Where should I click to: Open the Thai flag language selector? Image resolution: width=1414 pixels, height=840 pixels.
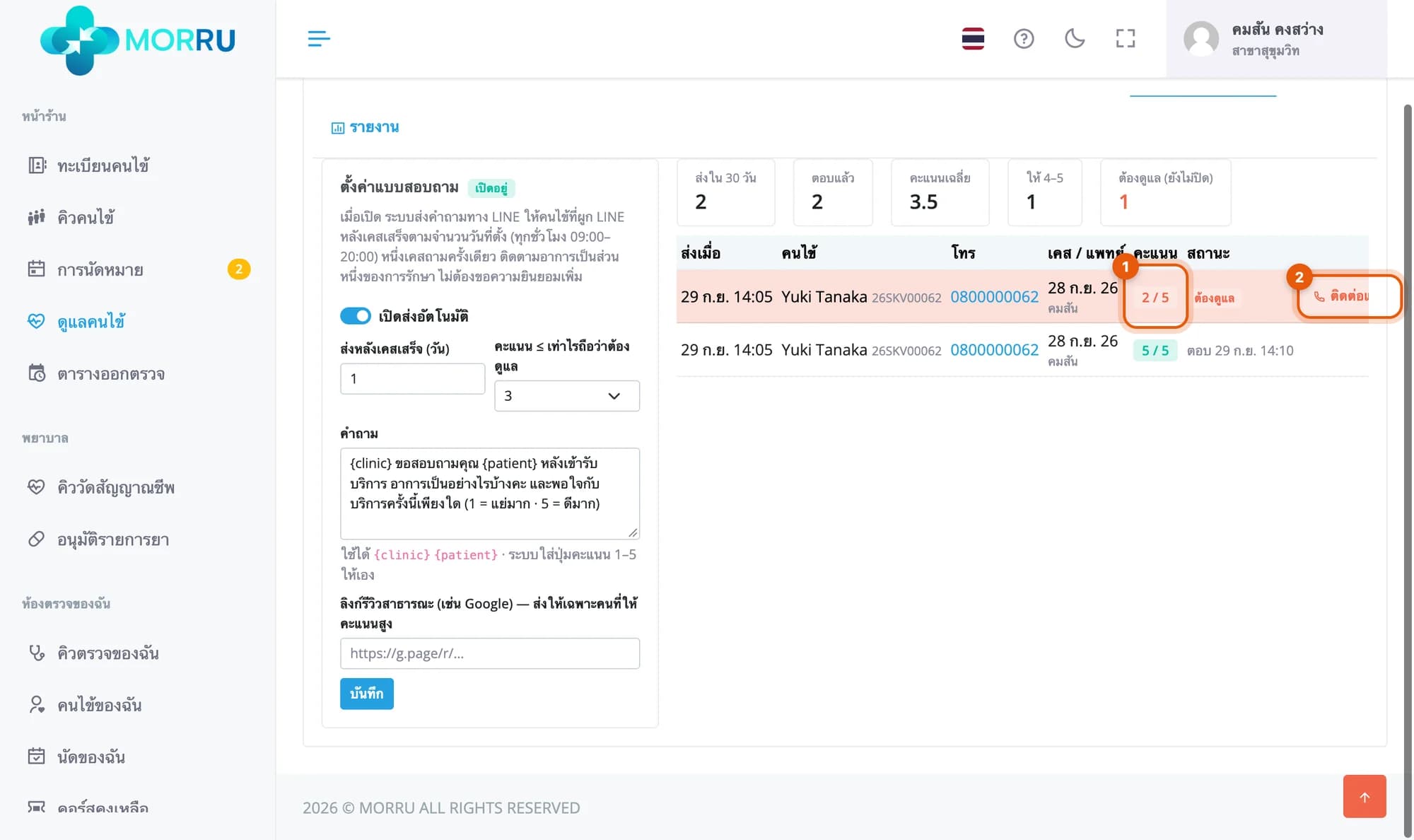973,38
